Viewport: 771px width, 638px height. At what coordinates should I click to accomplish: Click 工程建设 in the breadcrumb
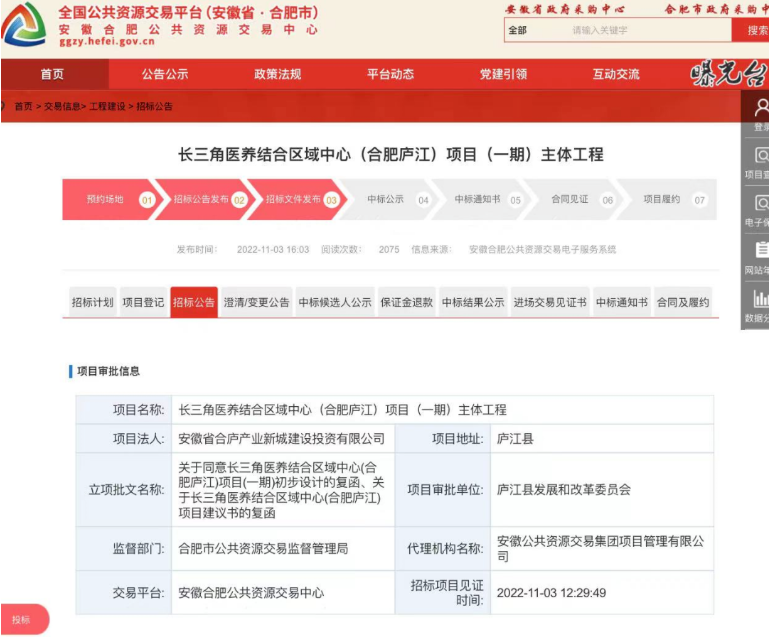(x=109, y=106)
